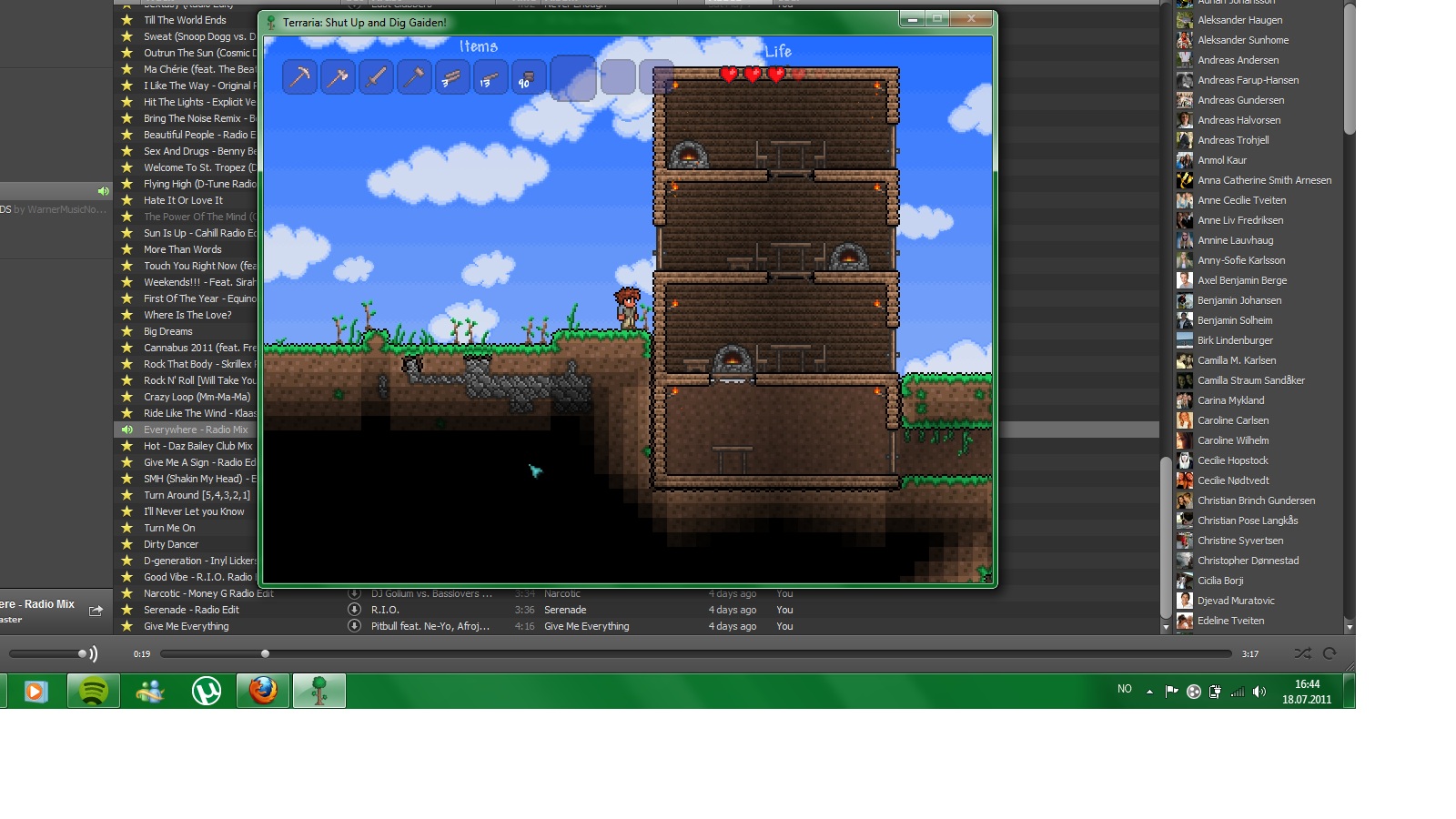
Task: Click the furnace on top house floor
Action: [689, 155]
